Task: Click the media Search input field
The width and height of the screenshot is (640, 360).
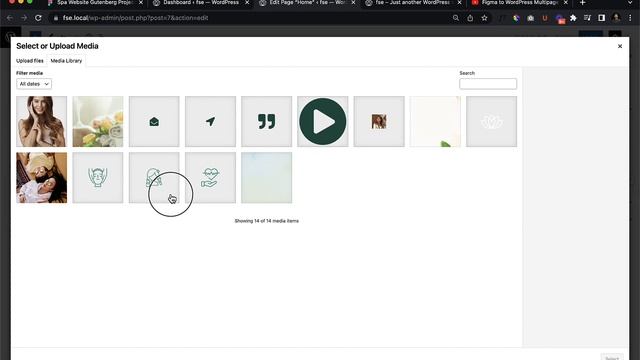Action: tap(488, 84)
